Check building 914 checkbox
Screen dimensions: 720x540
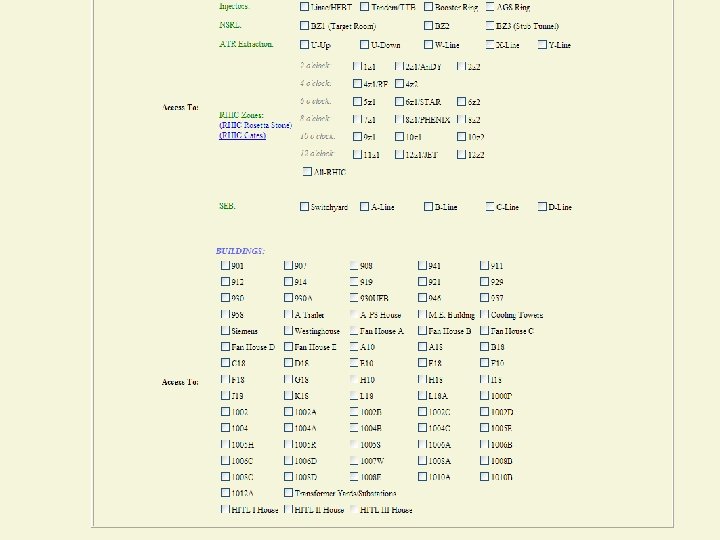click(x=288, y=281)
